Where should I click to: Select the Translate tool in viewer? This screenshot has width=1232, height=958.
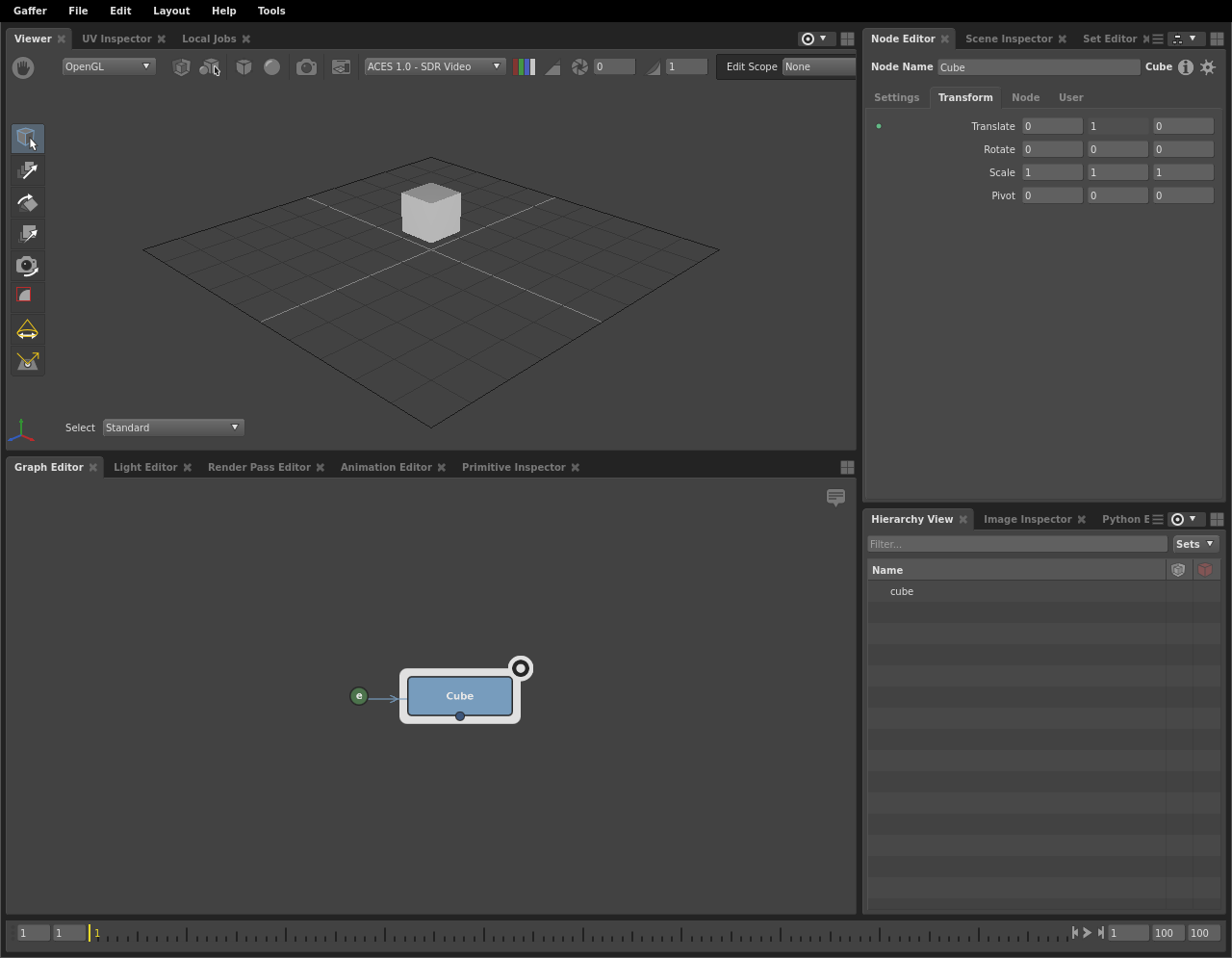click(x=28, y=170)
